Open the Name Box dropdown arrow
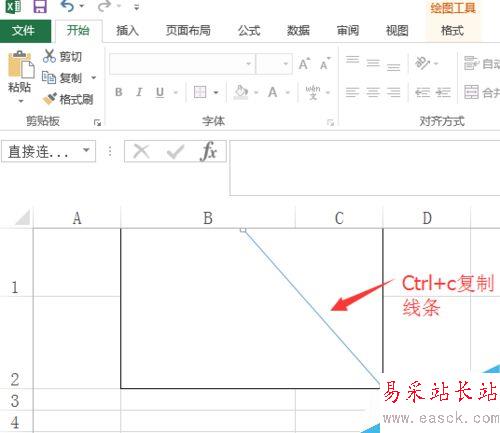 (x=86, y=150)
